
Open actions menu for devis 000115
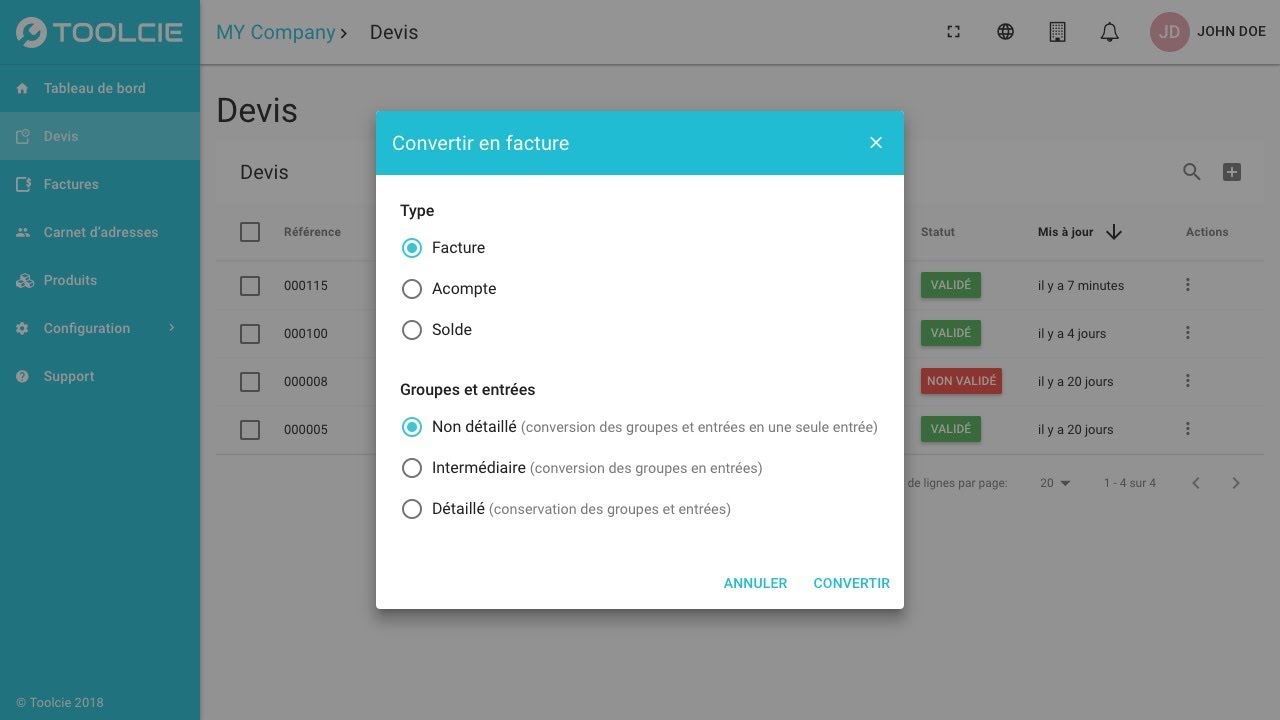pos(1187,285)
